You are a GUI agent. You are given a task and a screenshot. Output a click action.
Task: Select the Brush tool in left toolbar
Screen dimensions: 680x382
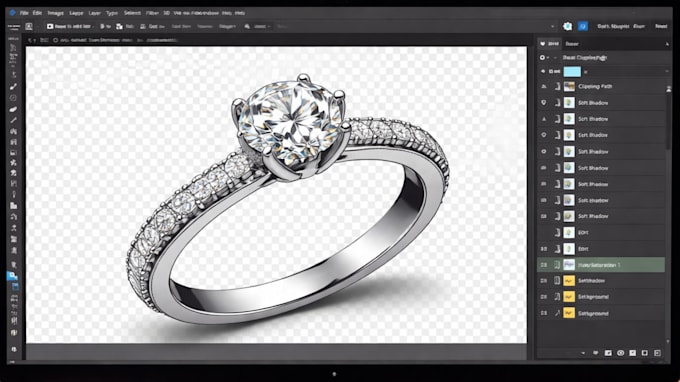(x=13, y=86)
